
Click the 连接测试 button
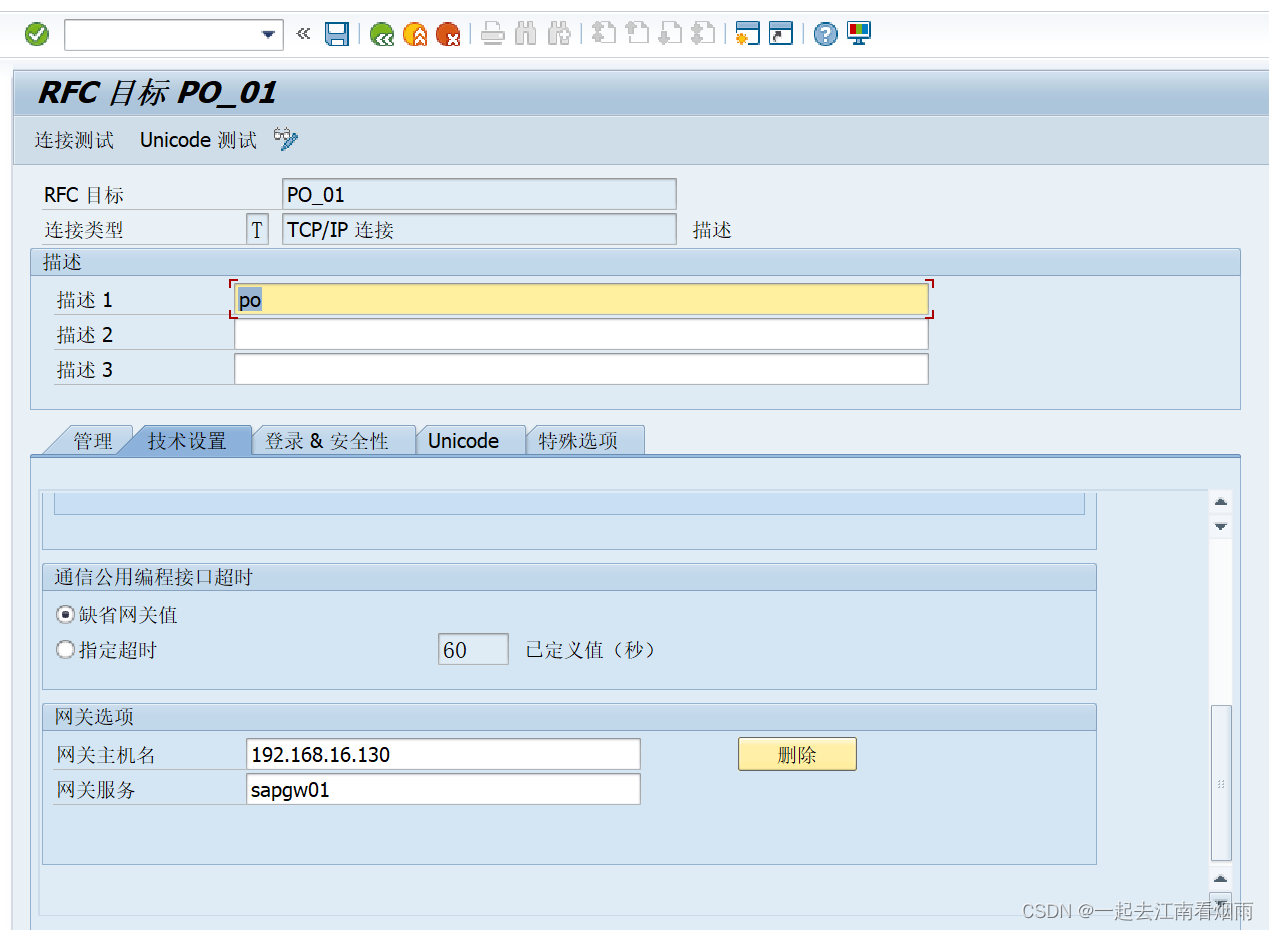point(74,139)
